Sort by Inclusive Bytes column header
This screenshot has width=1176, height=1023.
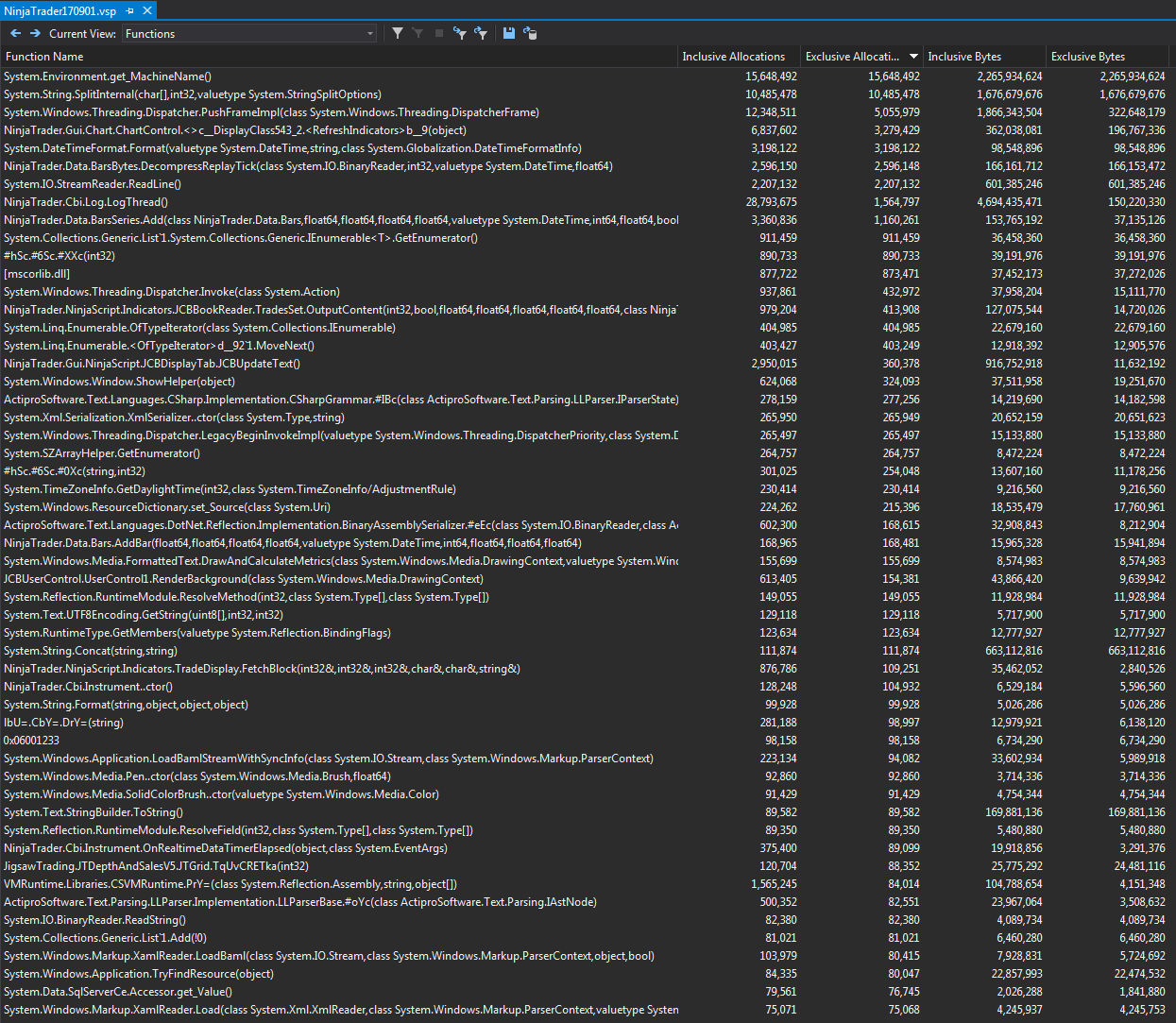coord(984,57)
